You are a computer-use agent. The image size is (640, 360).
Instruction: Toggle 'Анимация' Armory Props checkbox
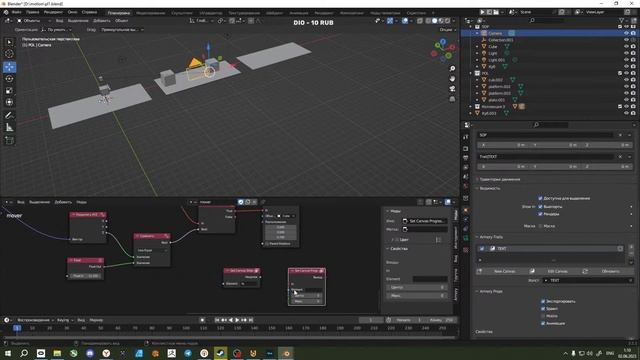pos(543,323)
